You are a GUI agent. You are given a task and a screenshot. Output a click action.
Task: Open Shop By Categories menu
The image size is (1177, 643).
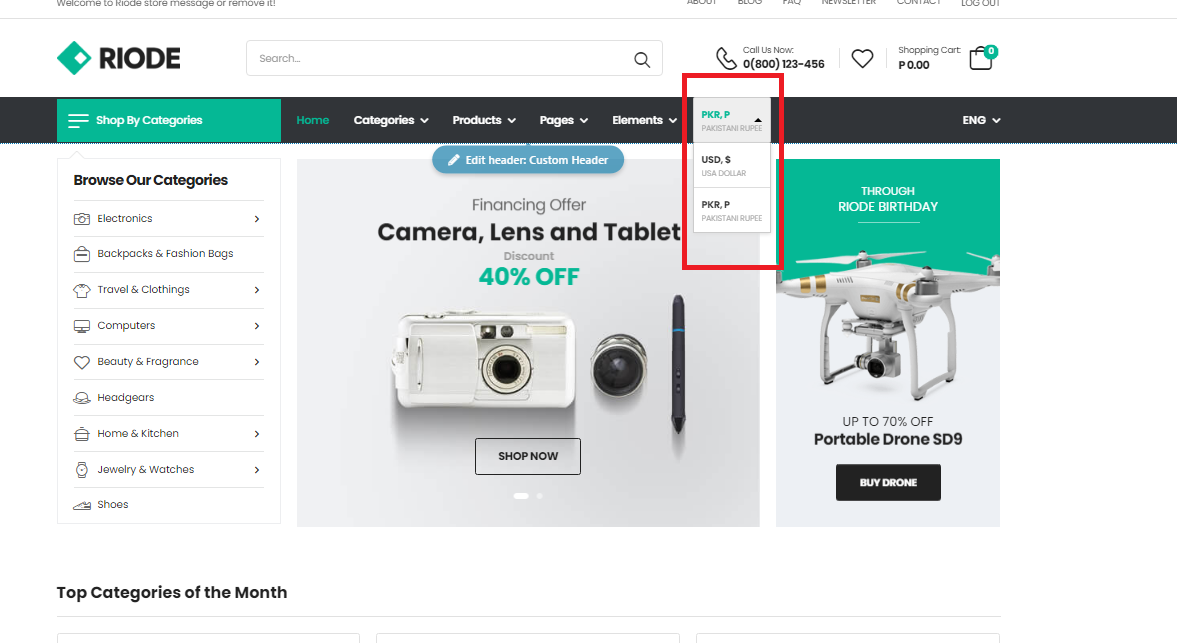pos(169,120)
